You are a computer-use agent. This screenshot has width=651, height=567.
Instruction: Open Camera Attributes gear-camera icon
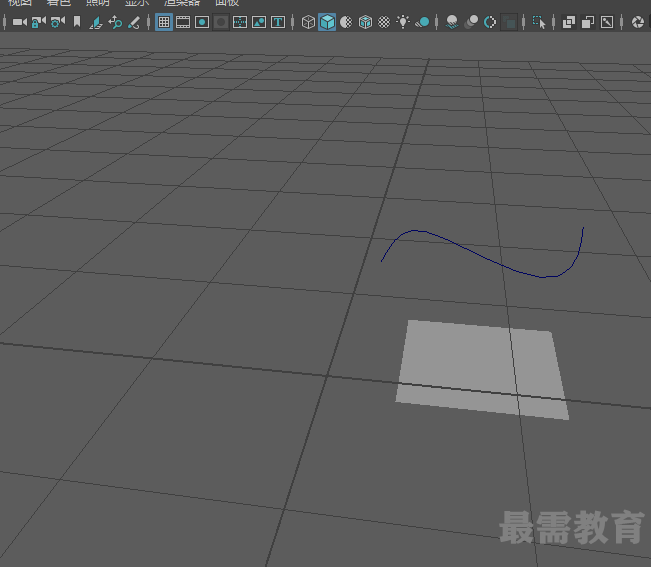point(58,22)
